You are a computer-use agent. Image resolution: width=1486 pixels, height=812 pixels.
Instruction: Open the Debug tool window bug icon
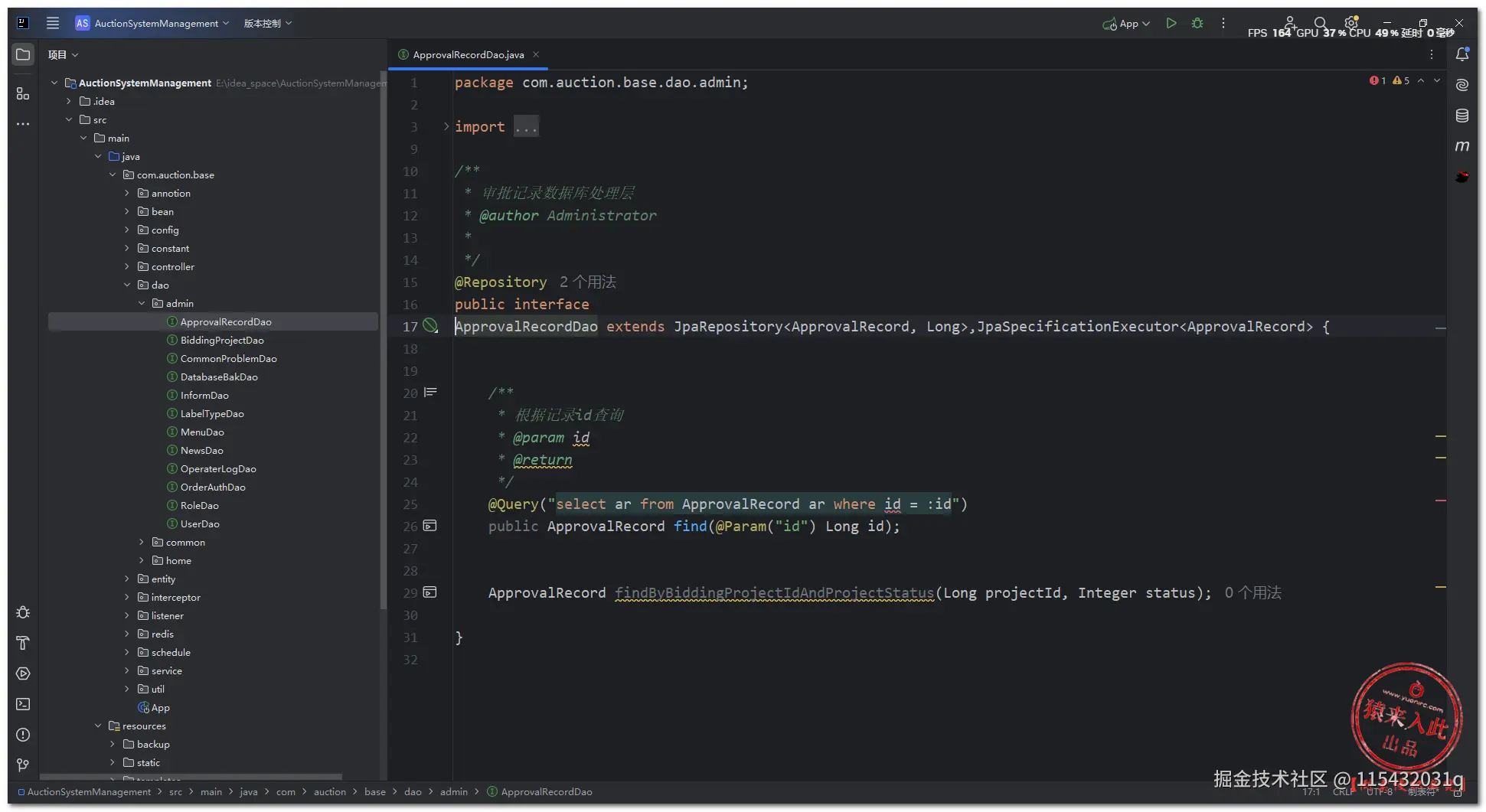click(x=23, y=612)
